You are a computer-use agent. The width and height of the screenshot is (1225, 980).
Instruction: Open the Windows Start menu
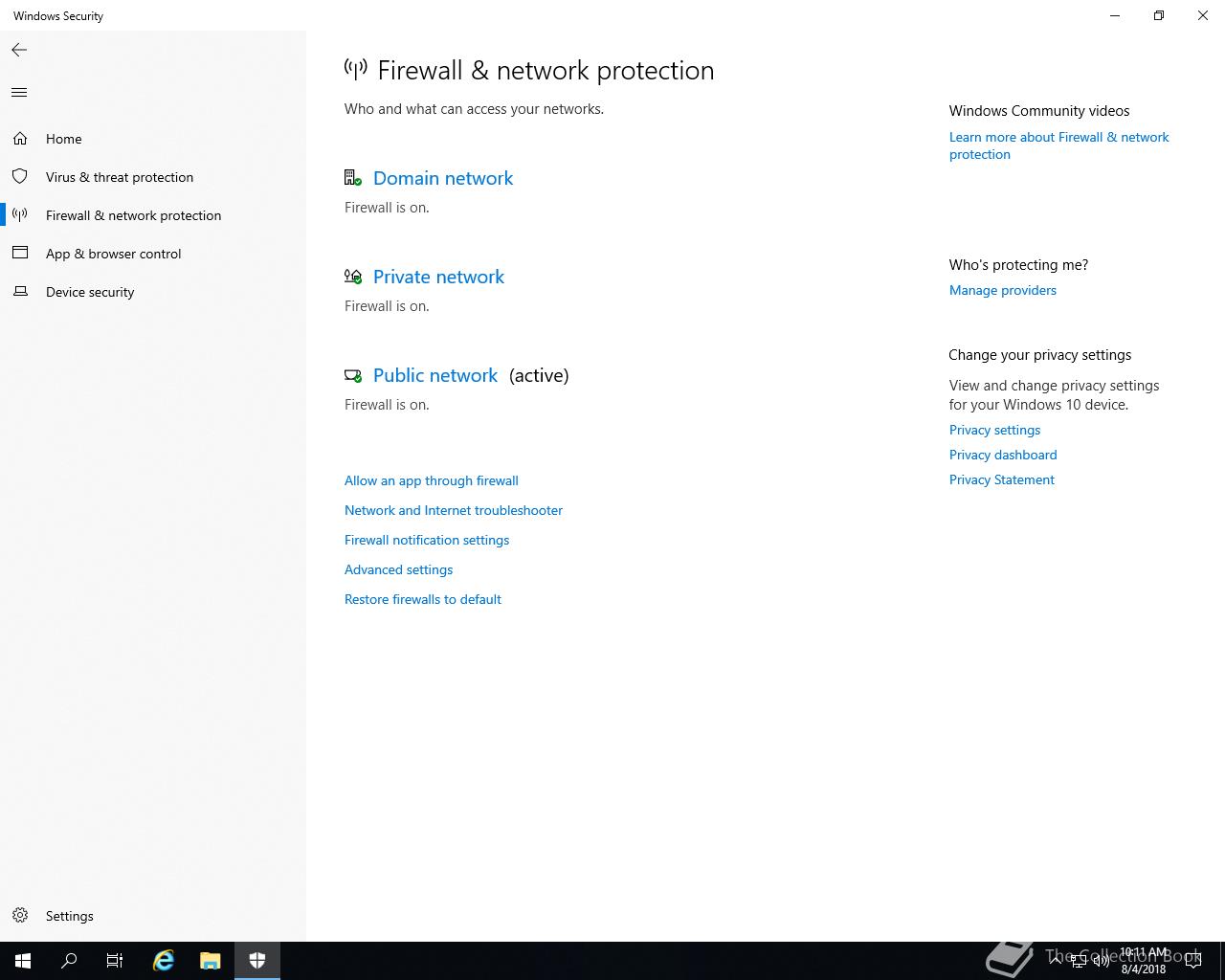coord(23,961)
